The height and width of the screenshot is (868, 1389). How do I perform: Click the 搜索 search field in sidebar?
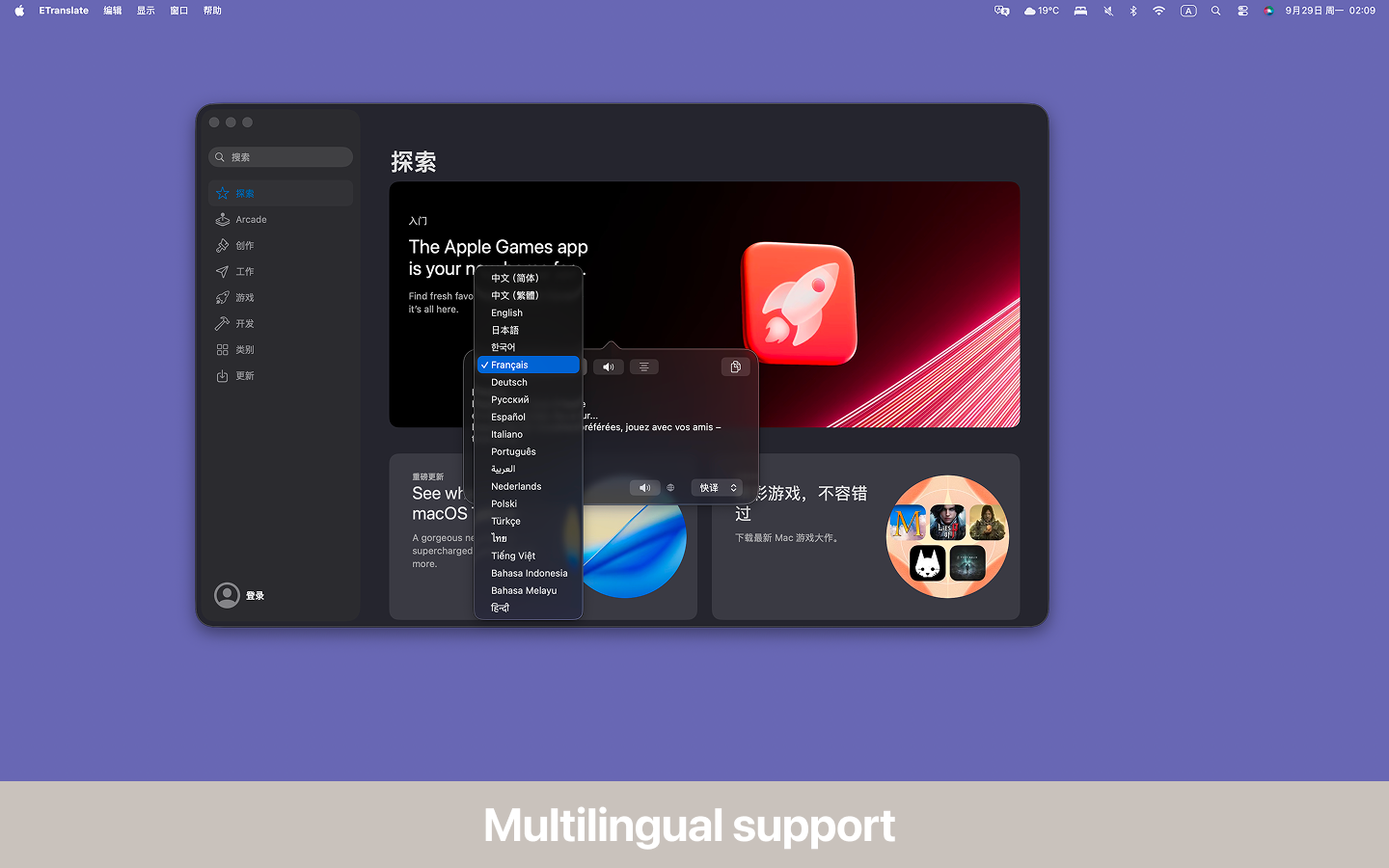281,157
